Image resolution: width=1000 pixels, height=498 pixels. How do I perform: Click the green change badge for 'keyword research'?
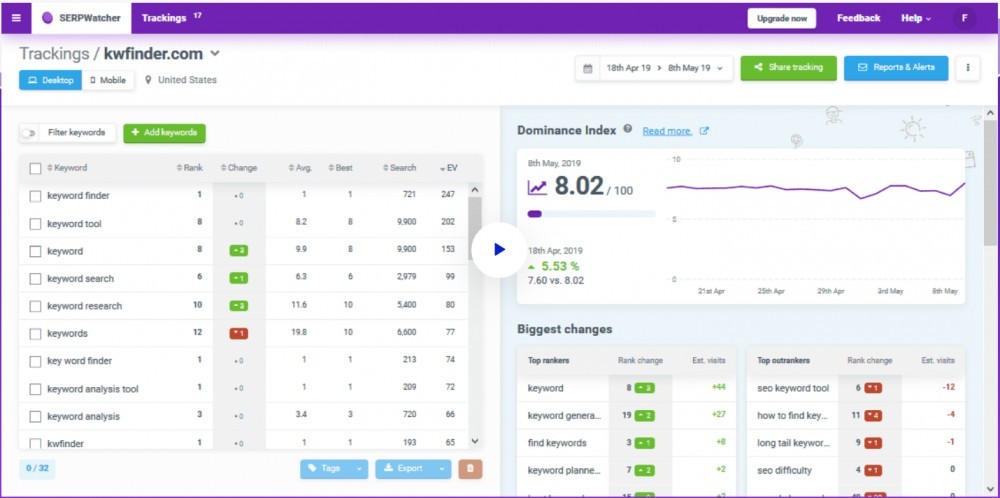(x=239, y=305)
